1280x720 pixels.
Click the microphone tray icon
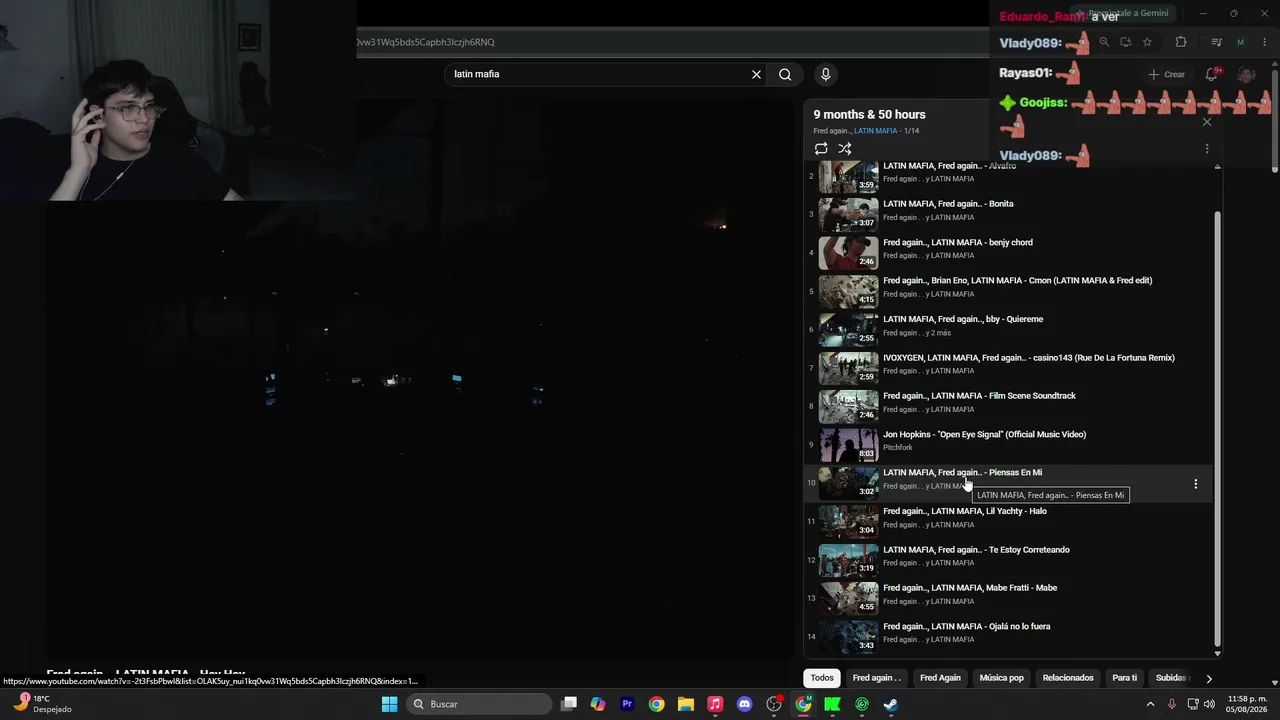1172,704
